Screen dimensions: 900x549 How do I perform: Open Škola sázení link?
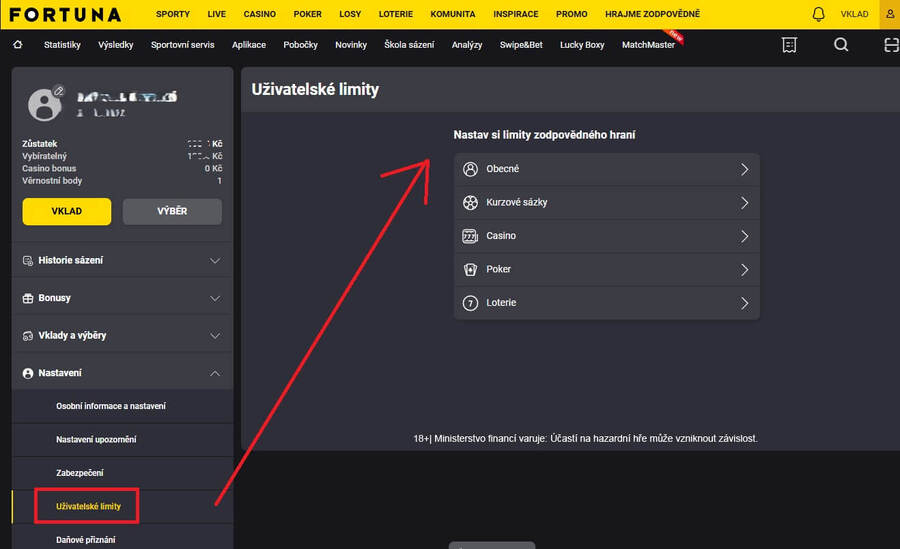click(409, 45)
